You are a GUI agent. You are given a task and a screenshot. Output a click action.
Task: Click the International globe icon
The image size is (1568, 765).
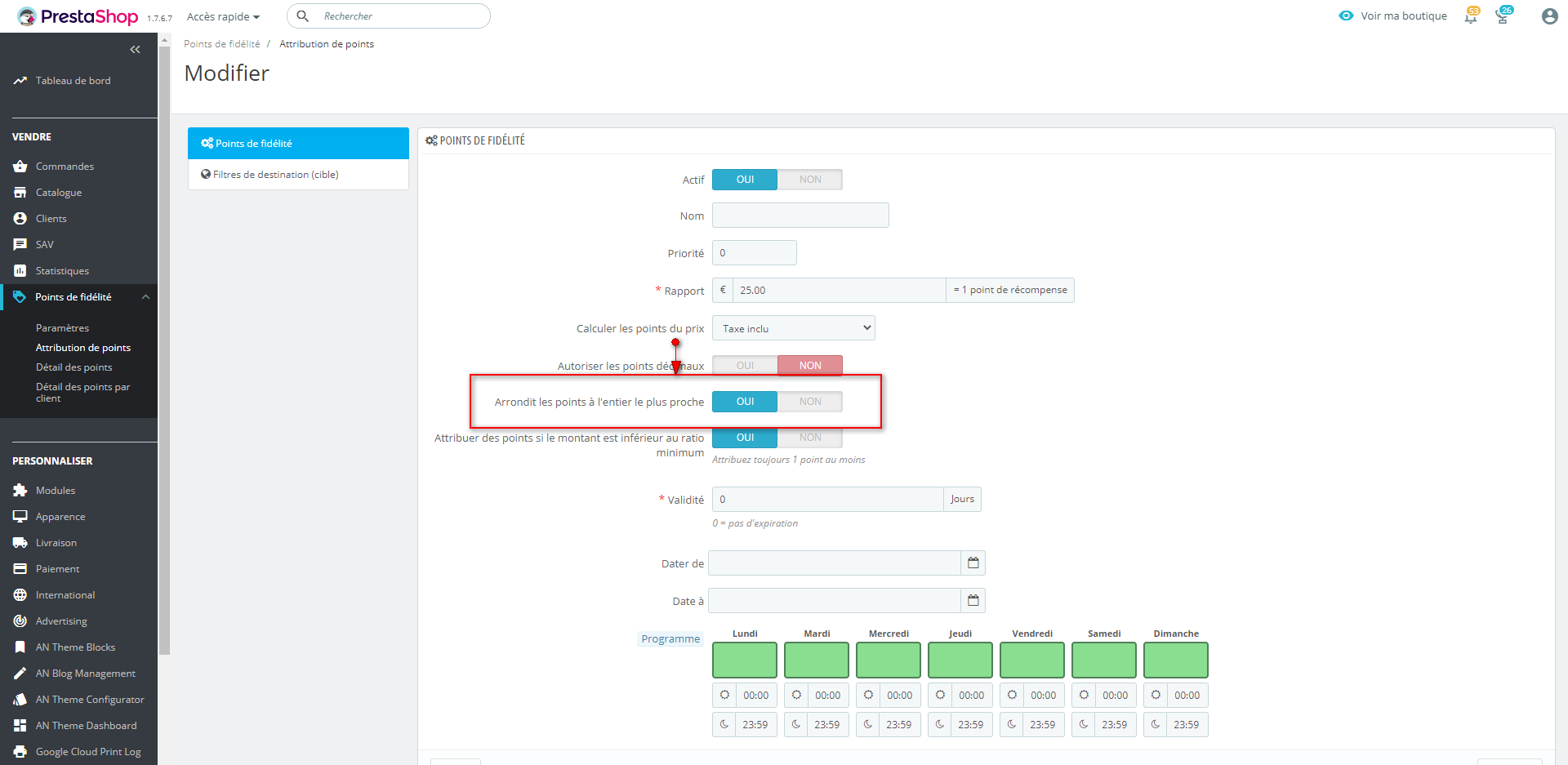pos(20,595)
